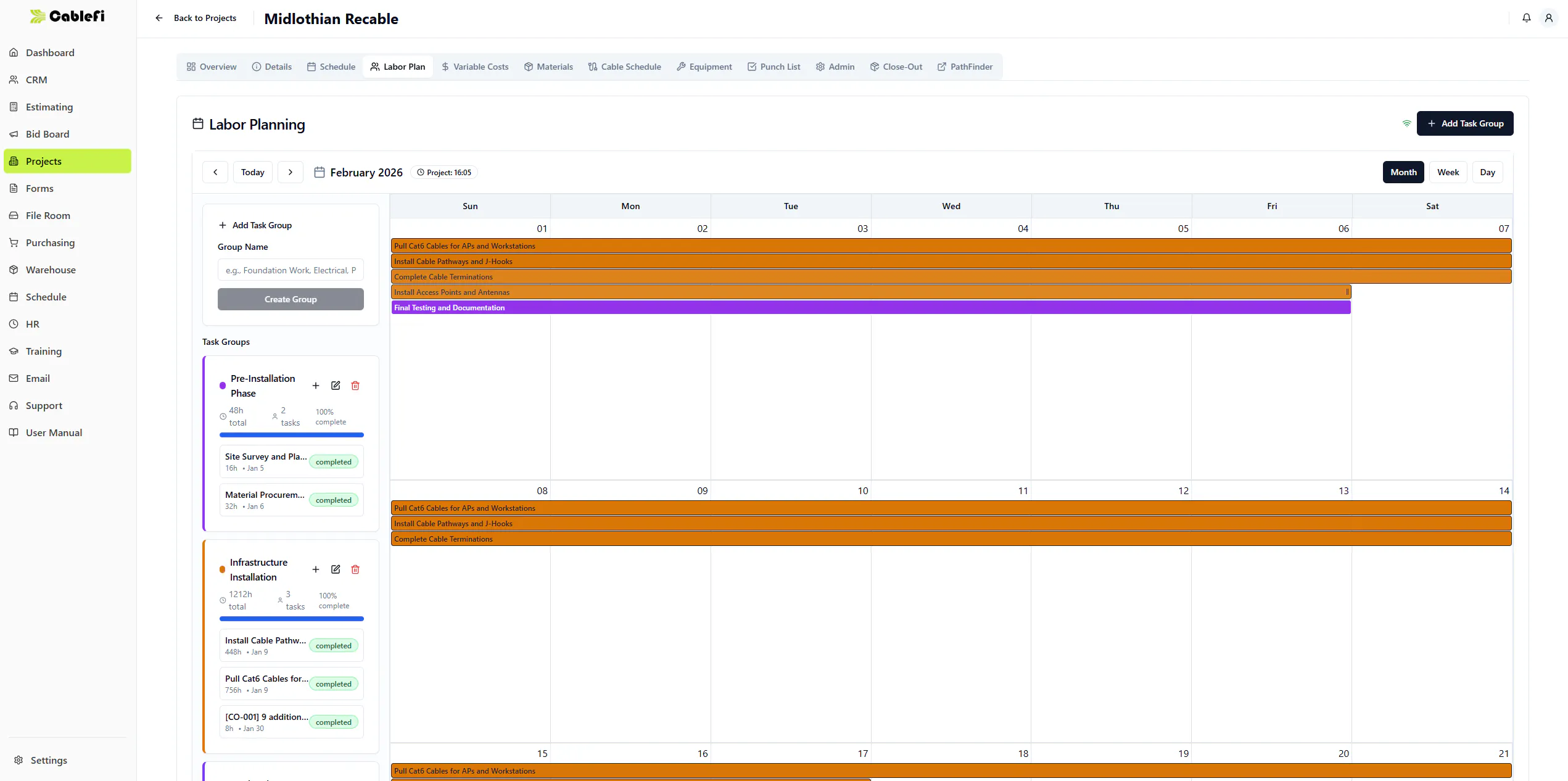
Task: Open the notifications bell
Action: [x=1526, y=18]
